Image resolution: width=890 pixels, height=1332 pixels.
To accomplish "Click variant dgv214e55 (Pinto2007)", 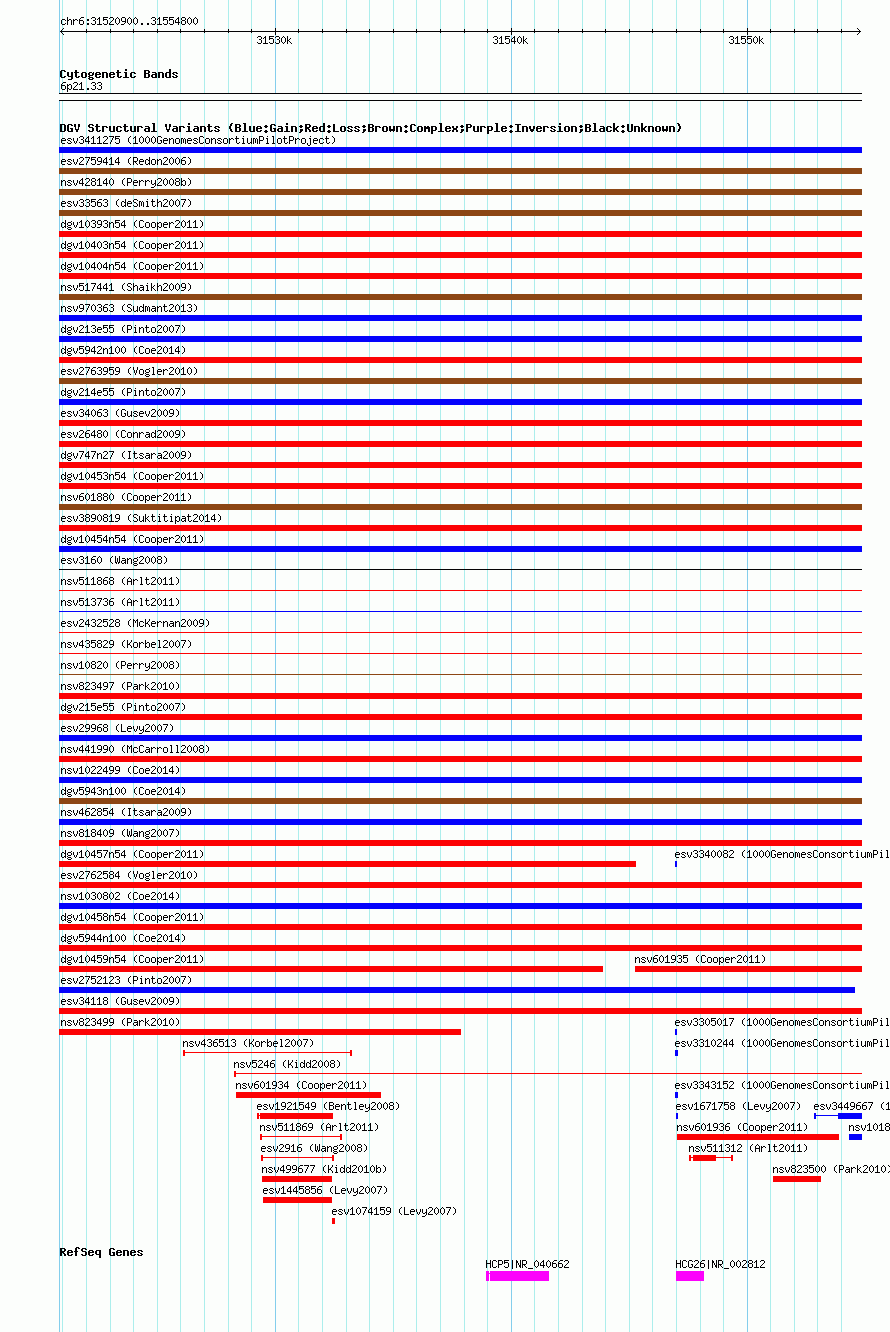I will tap(123, 392).
